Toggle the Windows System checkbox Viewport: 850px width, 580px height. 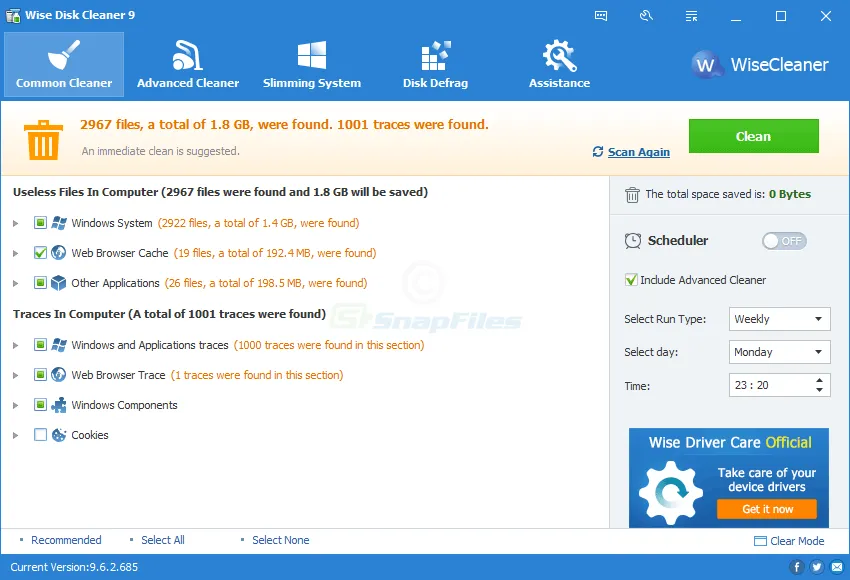coord(40,223)
